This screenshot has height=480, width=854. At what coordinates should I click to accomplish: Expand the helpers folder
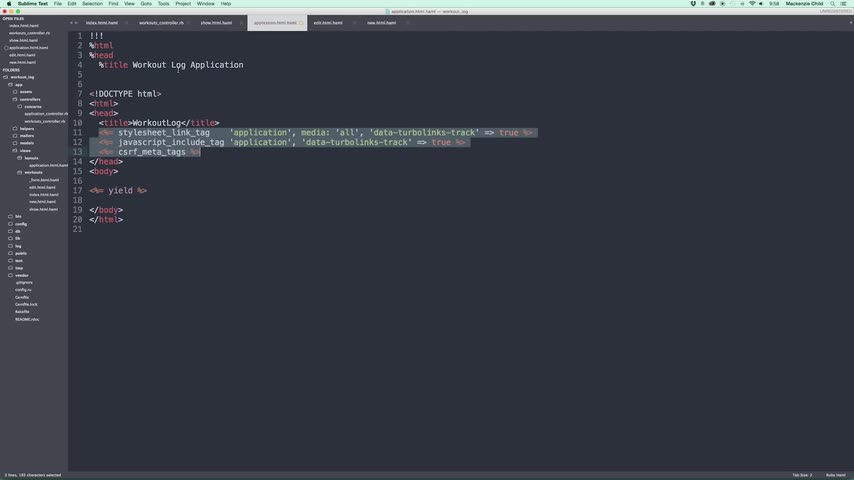coord(27,129)
